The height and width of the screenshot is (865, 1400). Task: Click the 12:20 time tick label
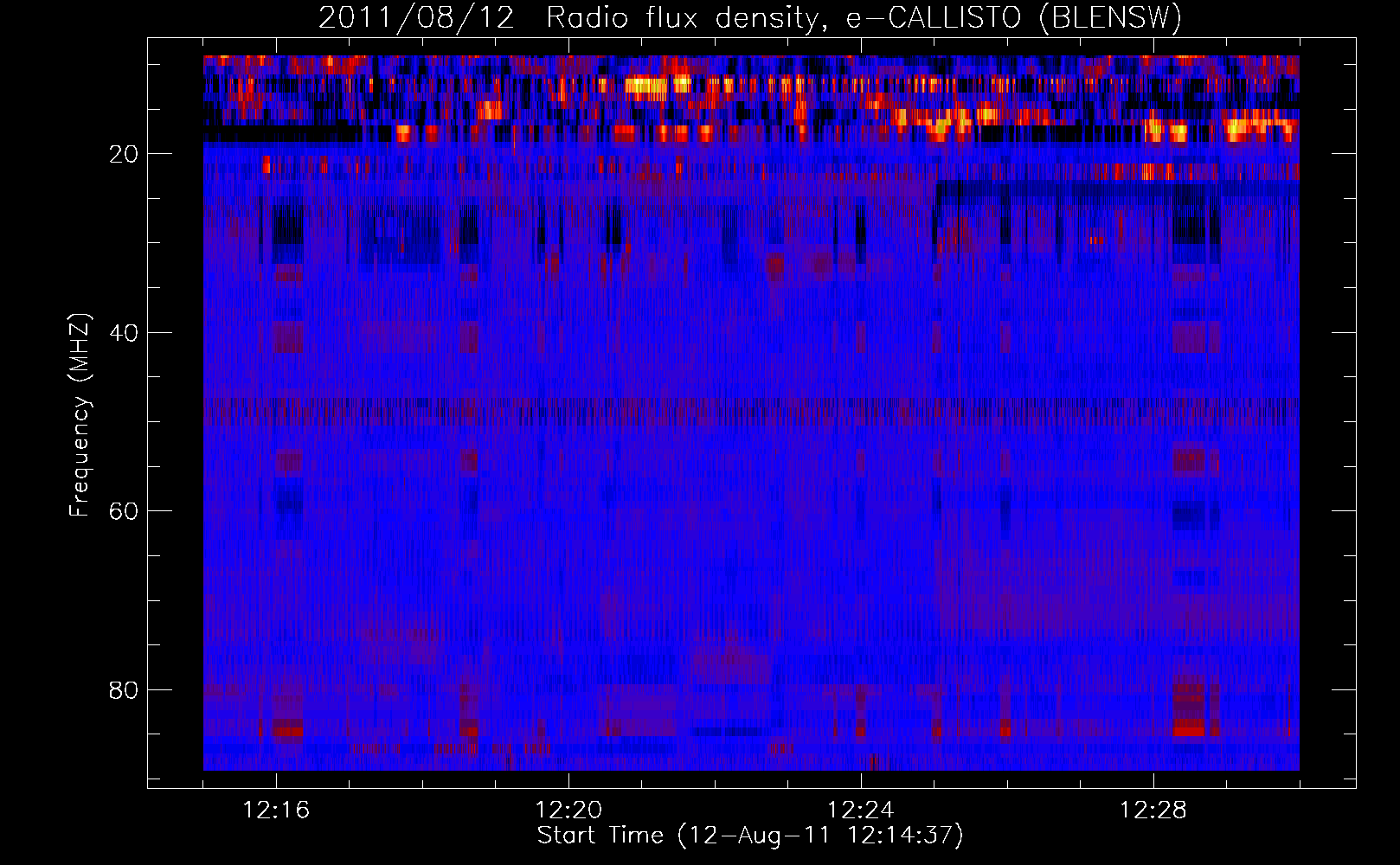click(x=568, y=811)
